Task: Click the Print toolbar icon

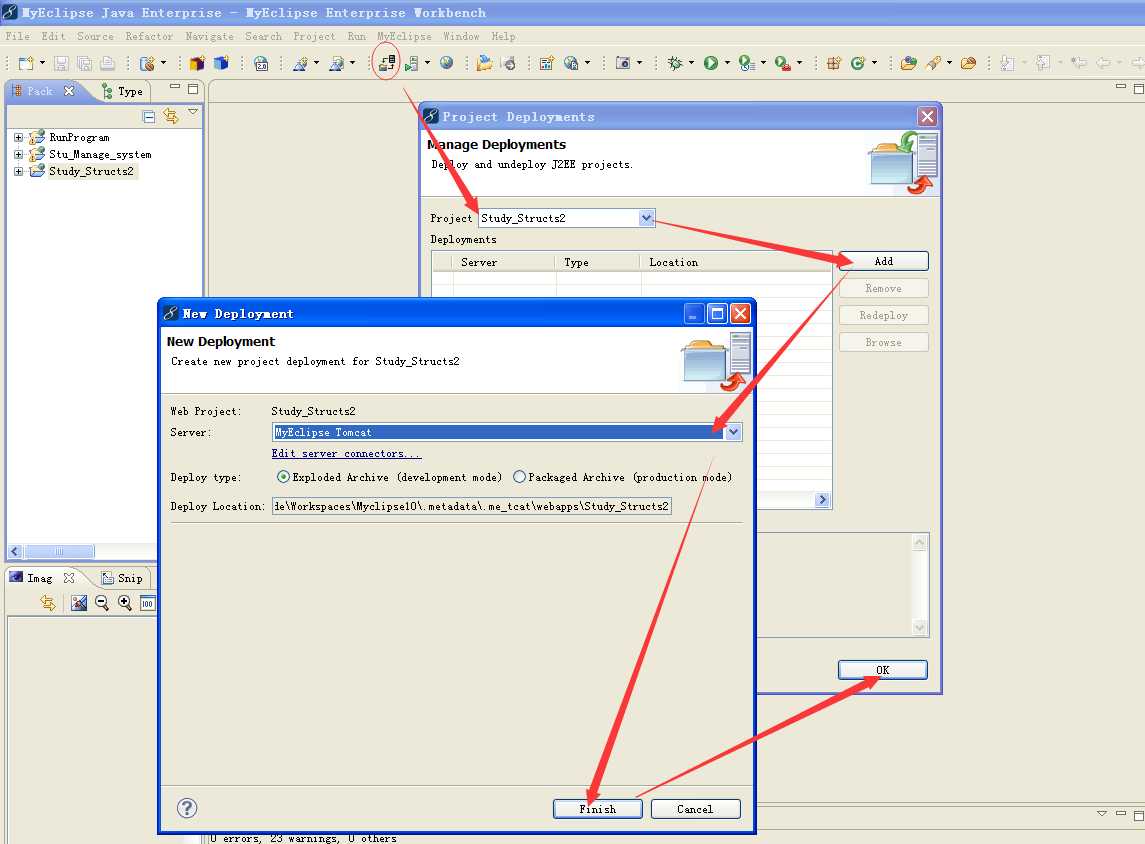Action: (x=107, y=64)
